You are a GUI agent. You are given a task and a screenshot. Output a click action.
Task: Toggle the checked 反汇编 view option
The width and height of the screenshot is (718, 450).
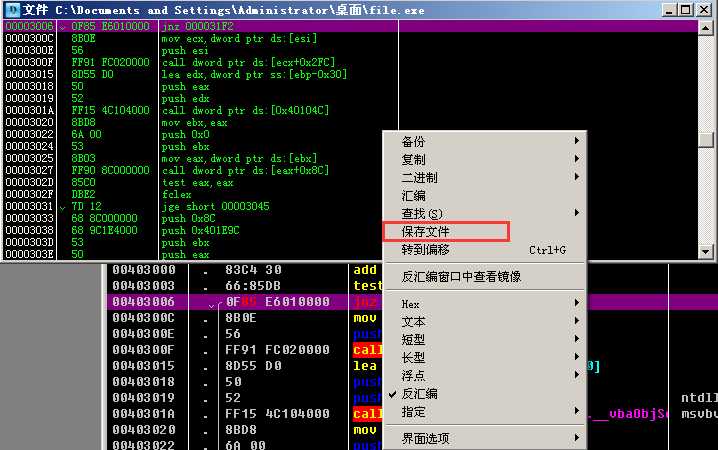pyautogui.click(x=484, y=393)
